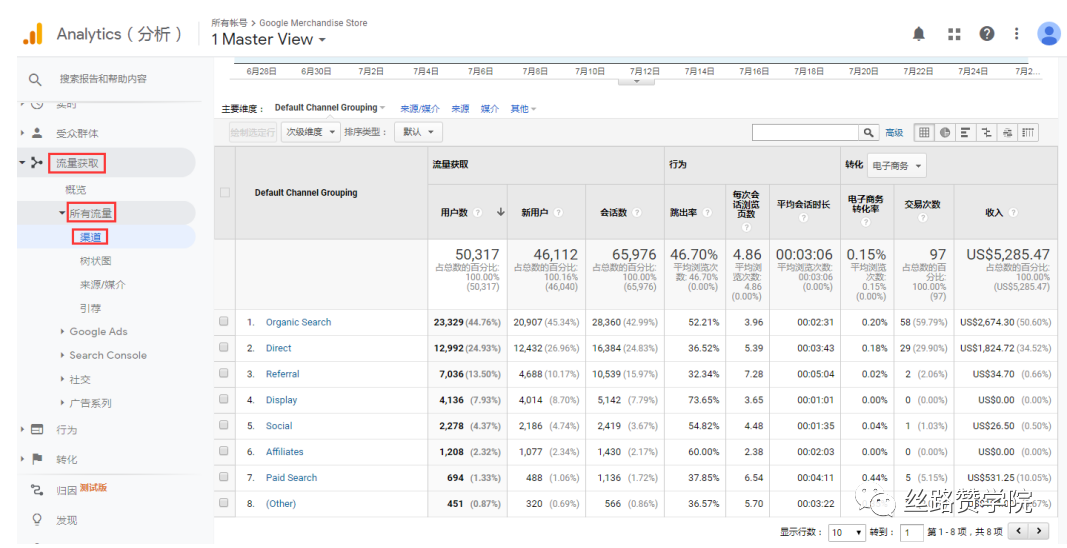Open the Organic Search channel link
Image resolution: width=1067 pixels, height=548 pixels.
click(298, 322)
